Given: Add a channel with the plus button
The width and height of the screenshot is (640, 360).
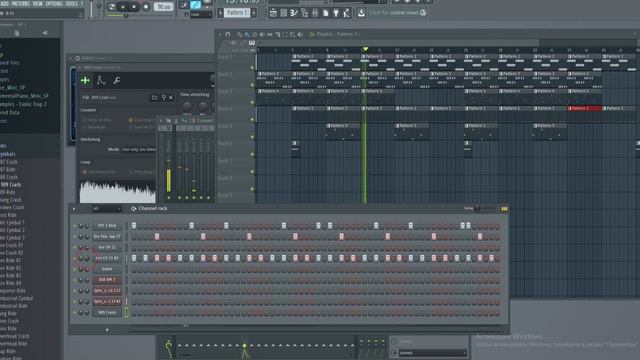Looking at the screenshot, I should pos(107,329).
